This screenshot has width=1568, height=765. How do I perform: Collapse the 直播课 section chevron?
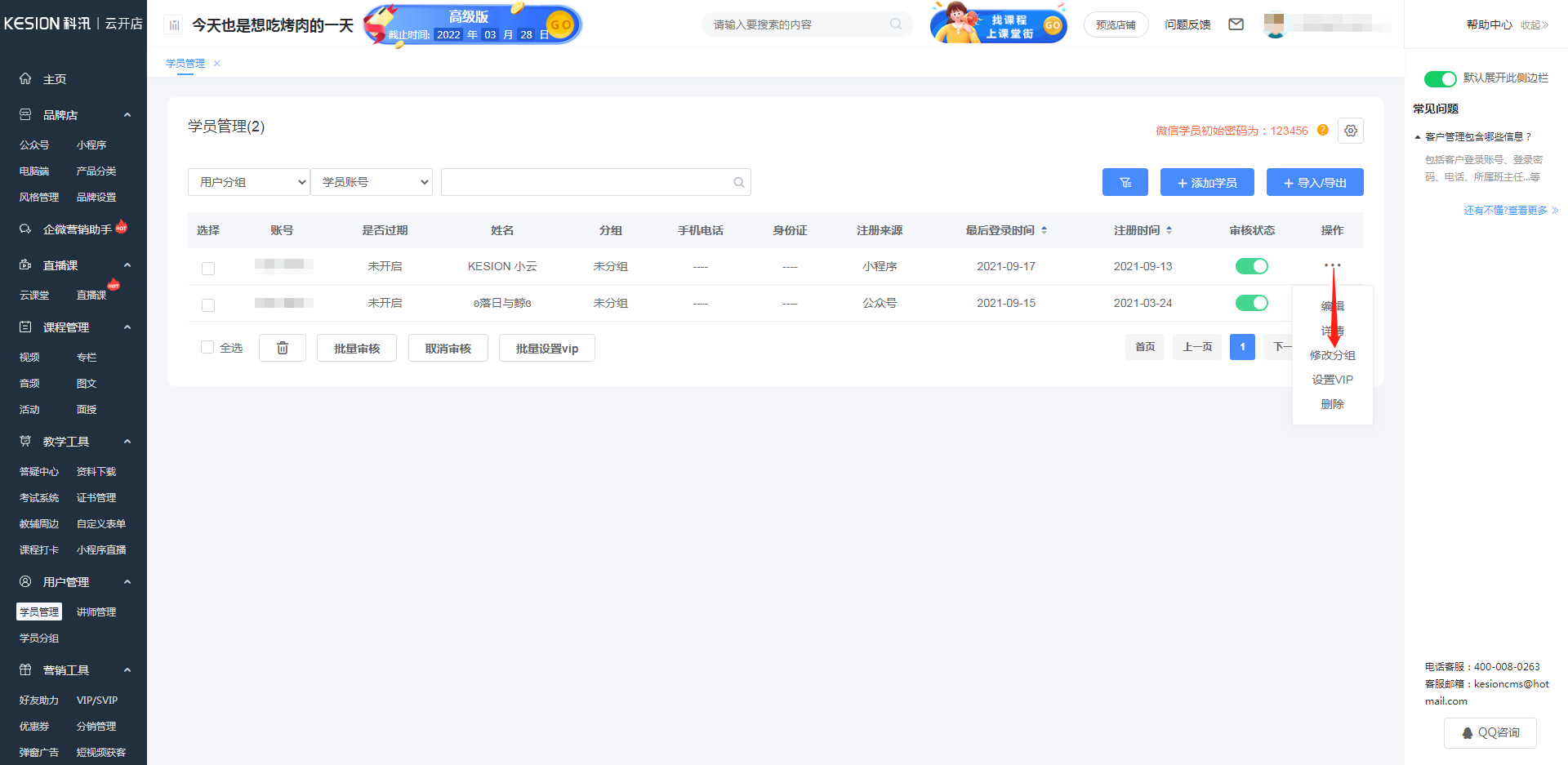(x=127, y=265)
